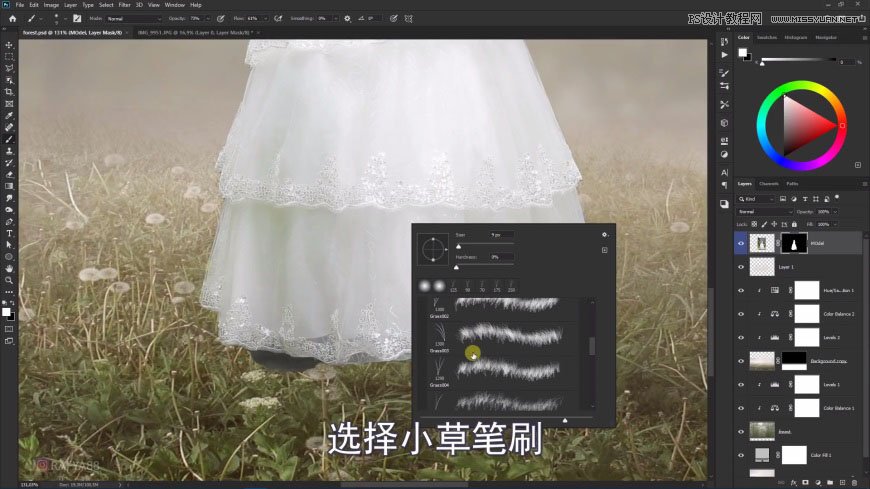Select the Crop tool

pos(9,92)
